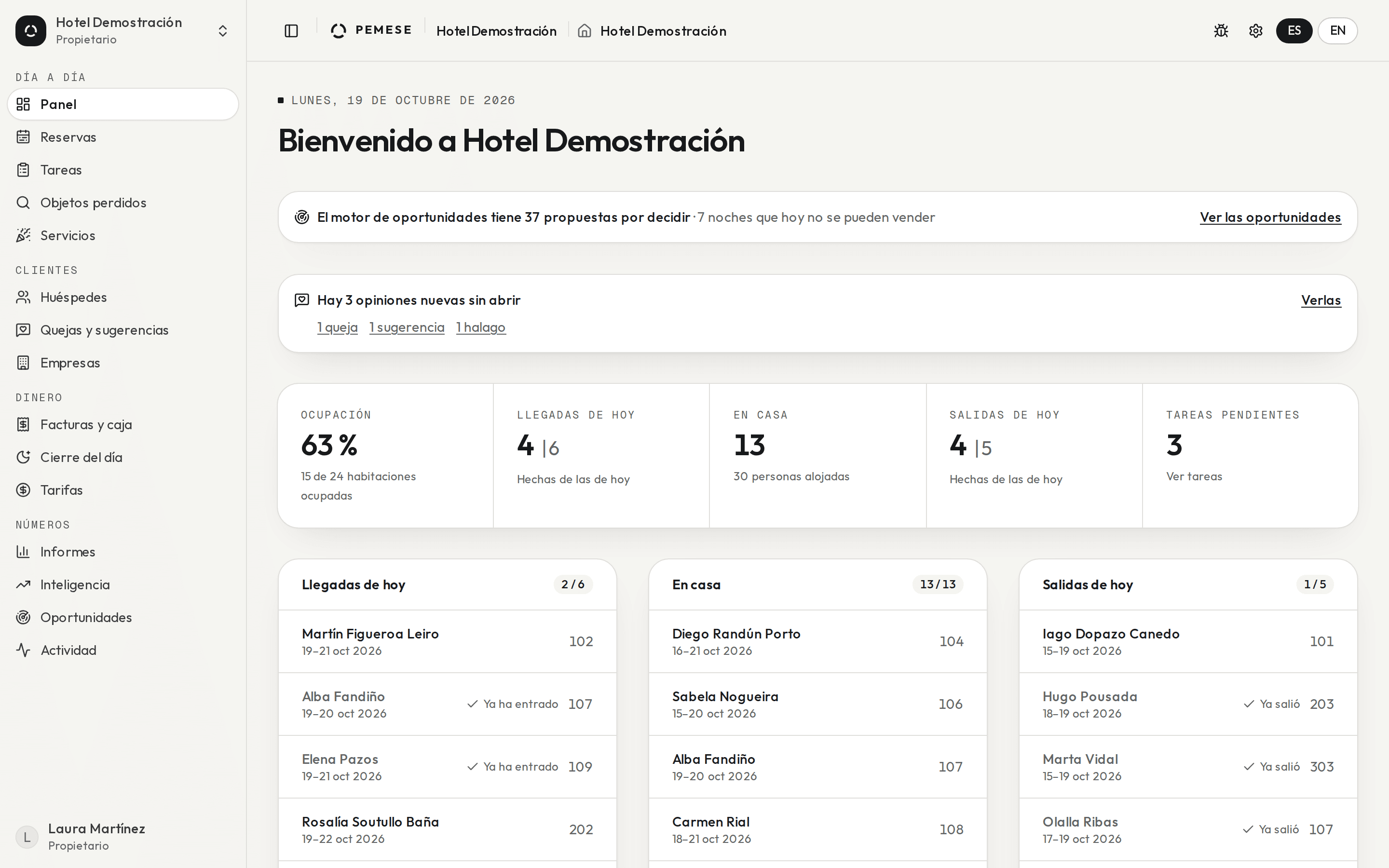Click the Verlas link
The image size is (1389, 868).
click(1321, 300)
